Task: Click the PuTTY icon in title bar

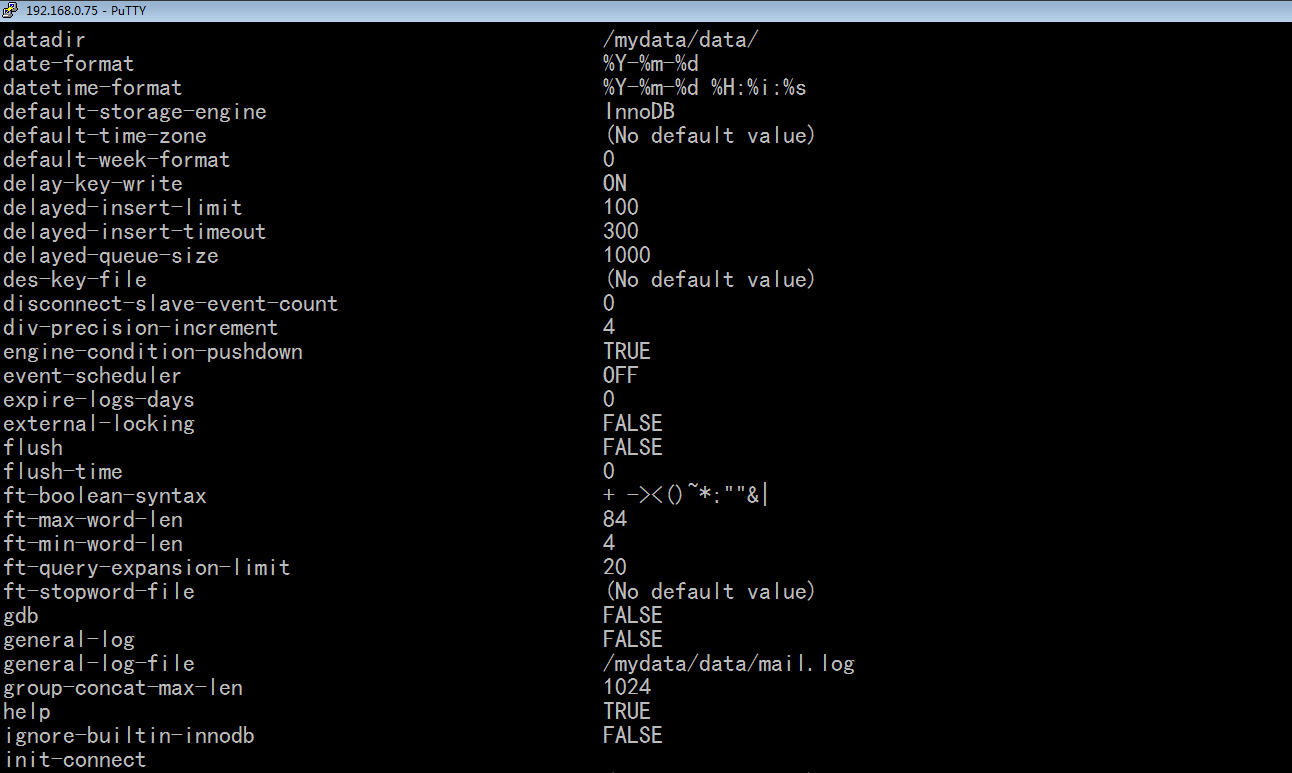Action: pyautogui.click(x=12, y=10)
